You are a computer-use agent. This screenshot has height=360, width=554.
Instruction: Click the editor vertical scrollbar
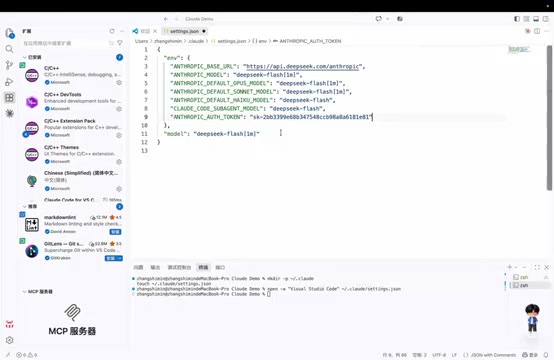click(549, 118)
